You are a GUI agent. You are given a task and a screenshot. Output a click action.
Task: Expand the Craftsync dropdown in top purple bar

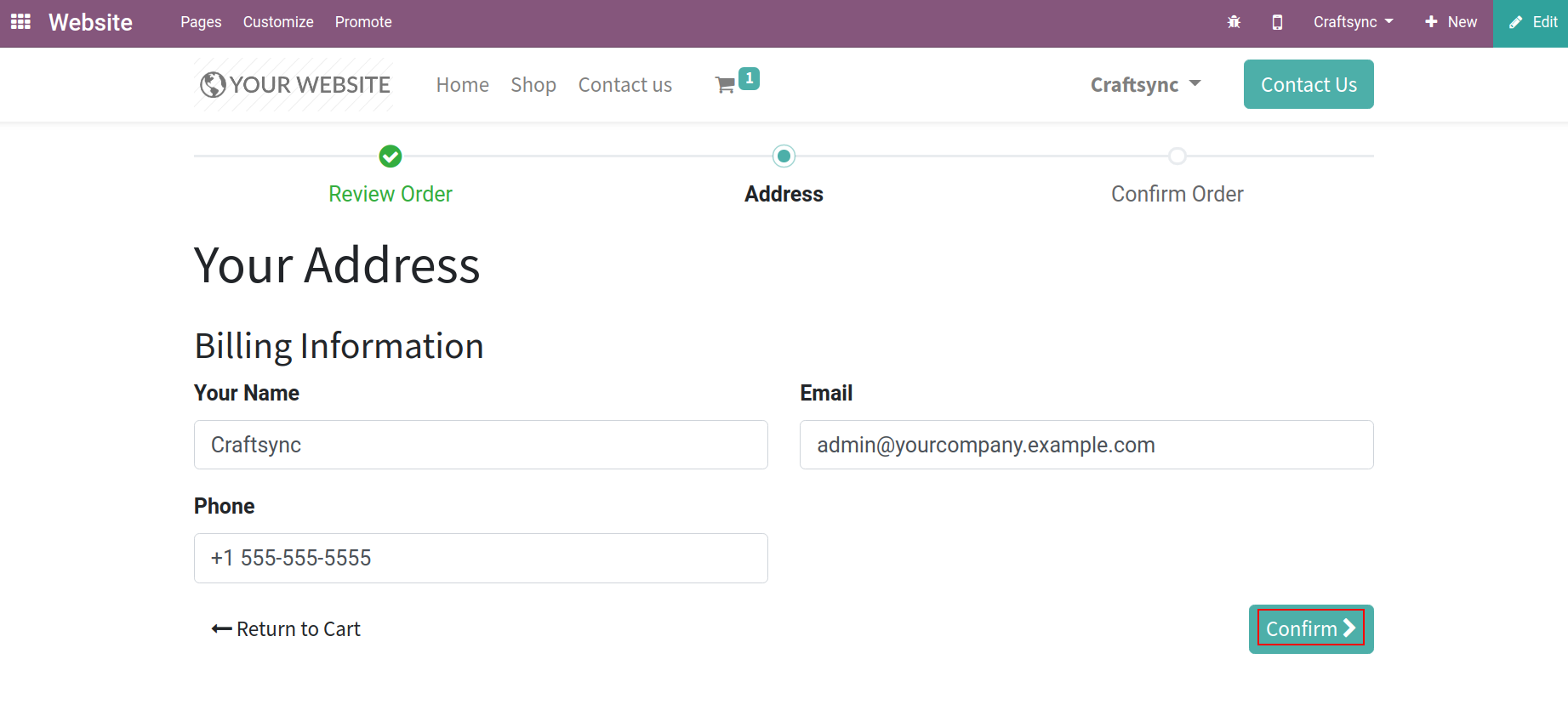click(1353, 22)
